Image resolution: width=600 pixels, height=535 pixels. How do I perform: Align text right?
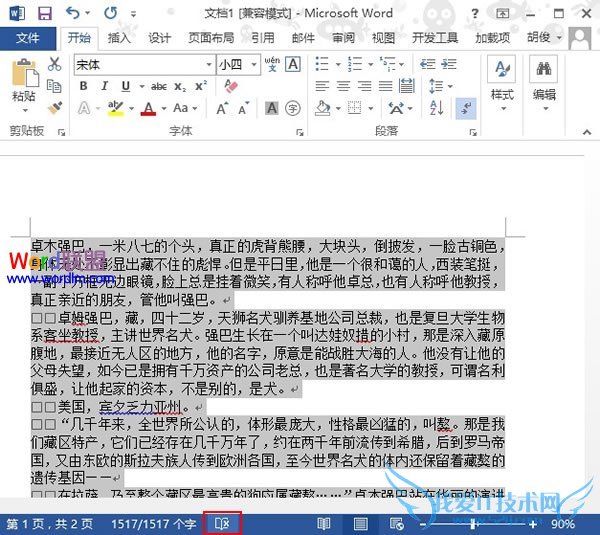point(364,86)
